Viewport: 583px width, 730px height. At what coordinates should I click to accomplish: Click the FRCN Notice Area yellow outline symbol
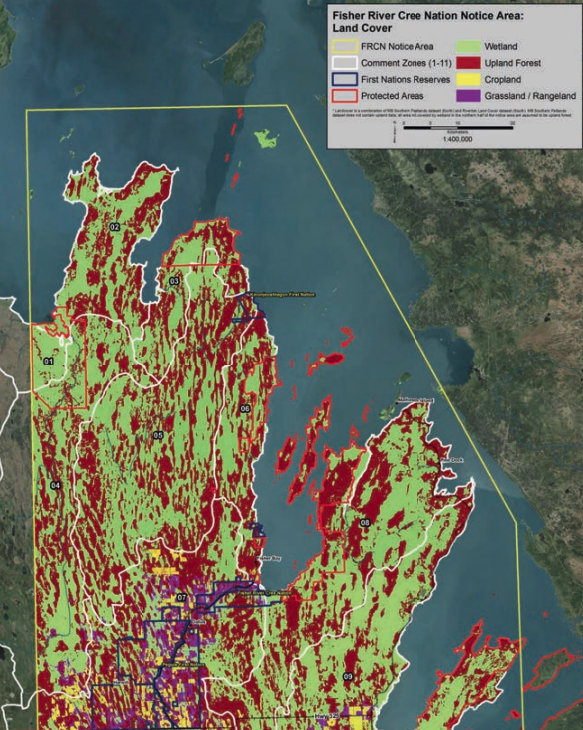[x=345, y=47]
